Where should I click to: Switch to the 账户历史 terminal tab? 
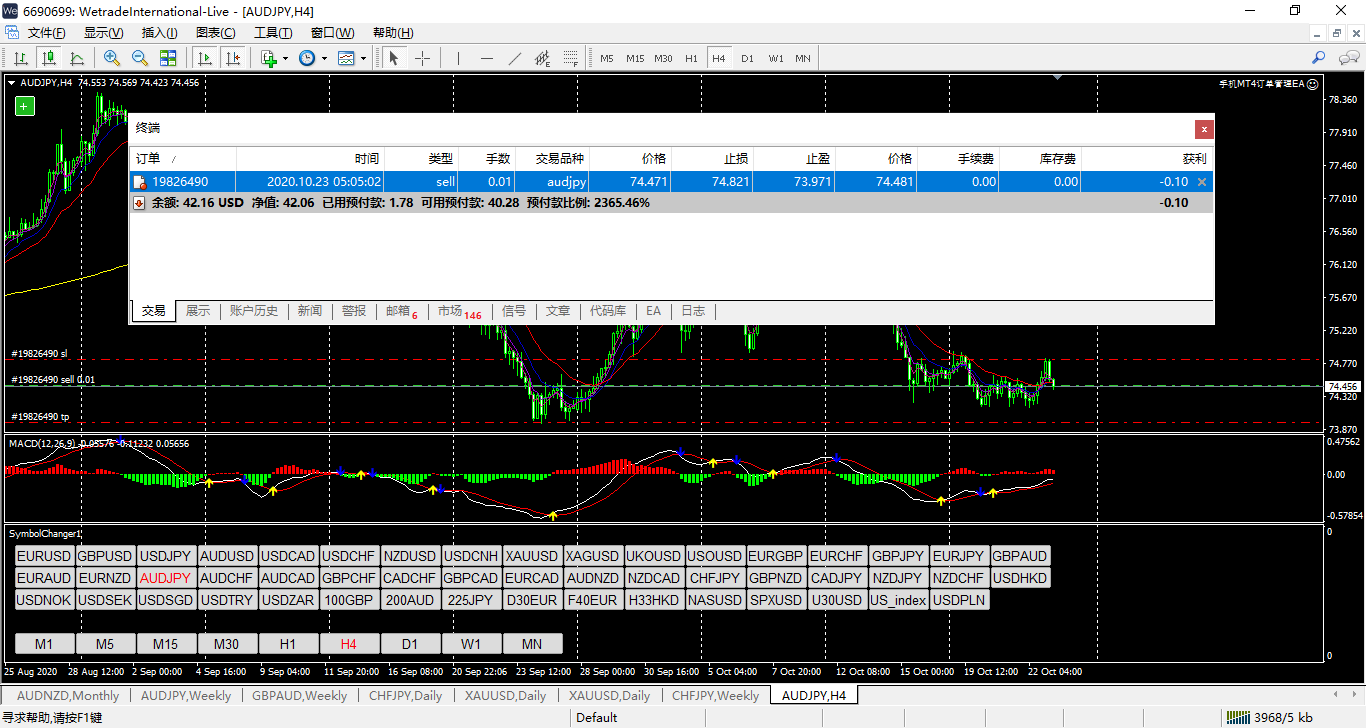coord(254,311)
